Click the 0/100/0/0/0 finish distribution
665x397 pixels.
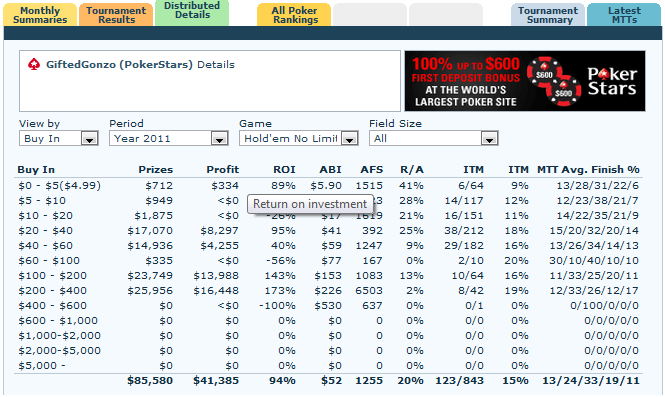(x=605, y=306)
